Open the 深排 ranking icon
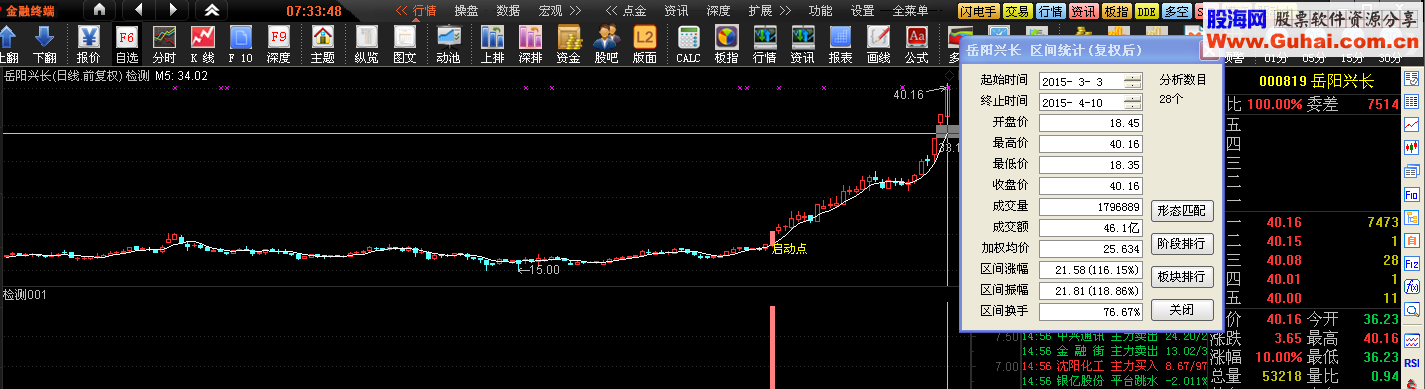This screenshot has width=1425, height=389. 530,38
